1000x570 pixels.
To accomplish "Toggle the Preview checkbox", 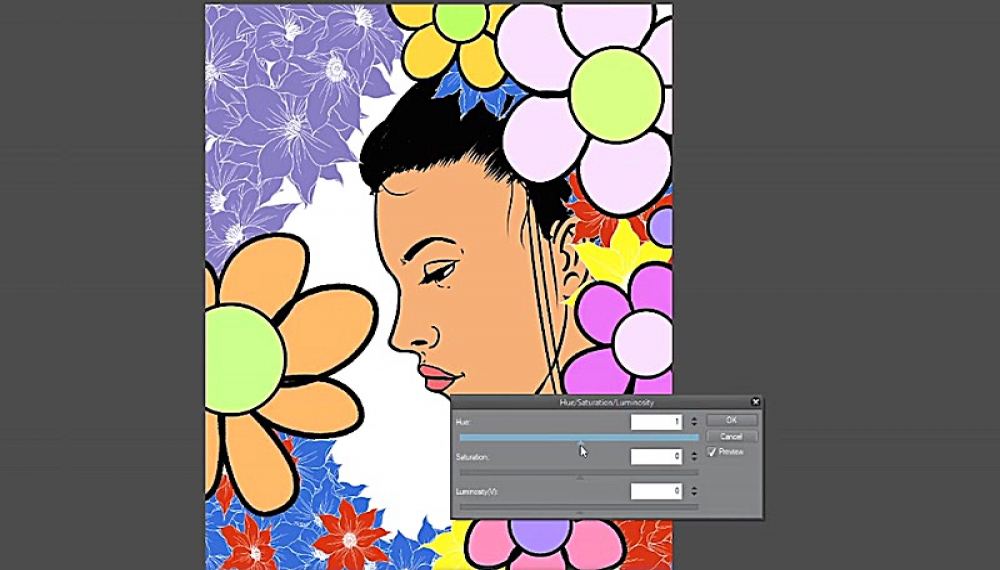I will (x=712, y=452).
